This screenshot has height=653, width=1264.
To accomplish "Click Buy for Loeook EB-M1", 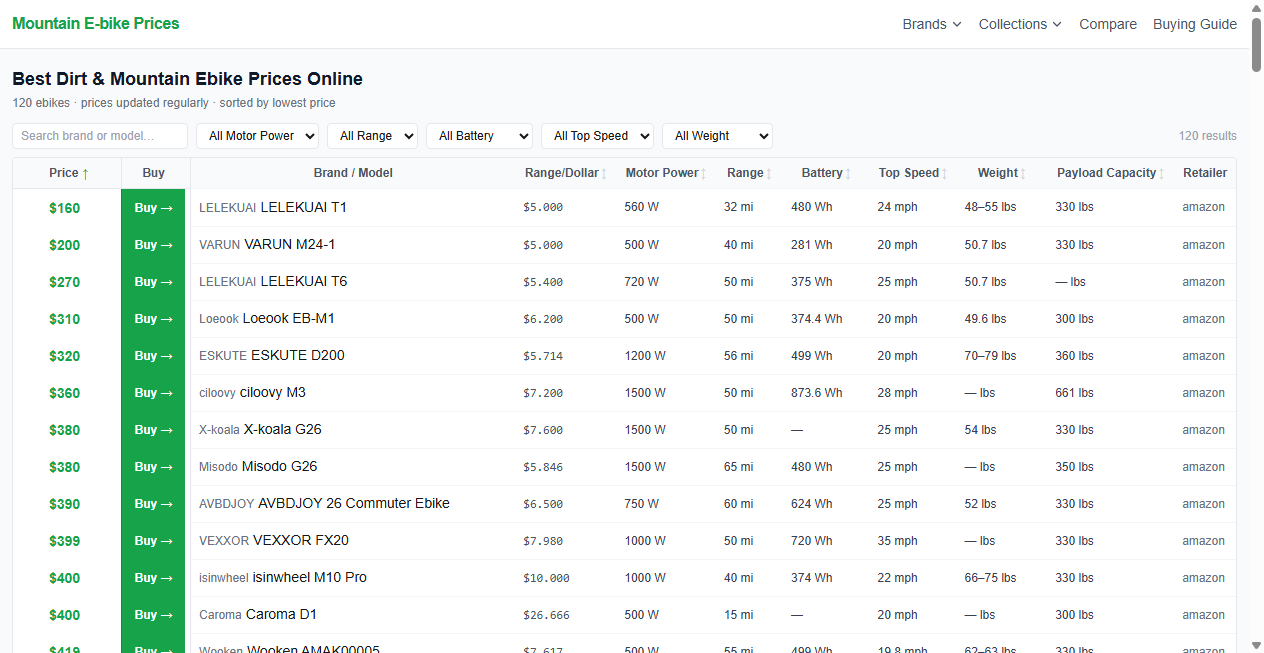I will pos(153,319).
